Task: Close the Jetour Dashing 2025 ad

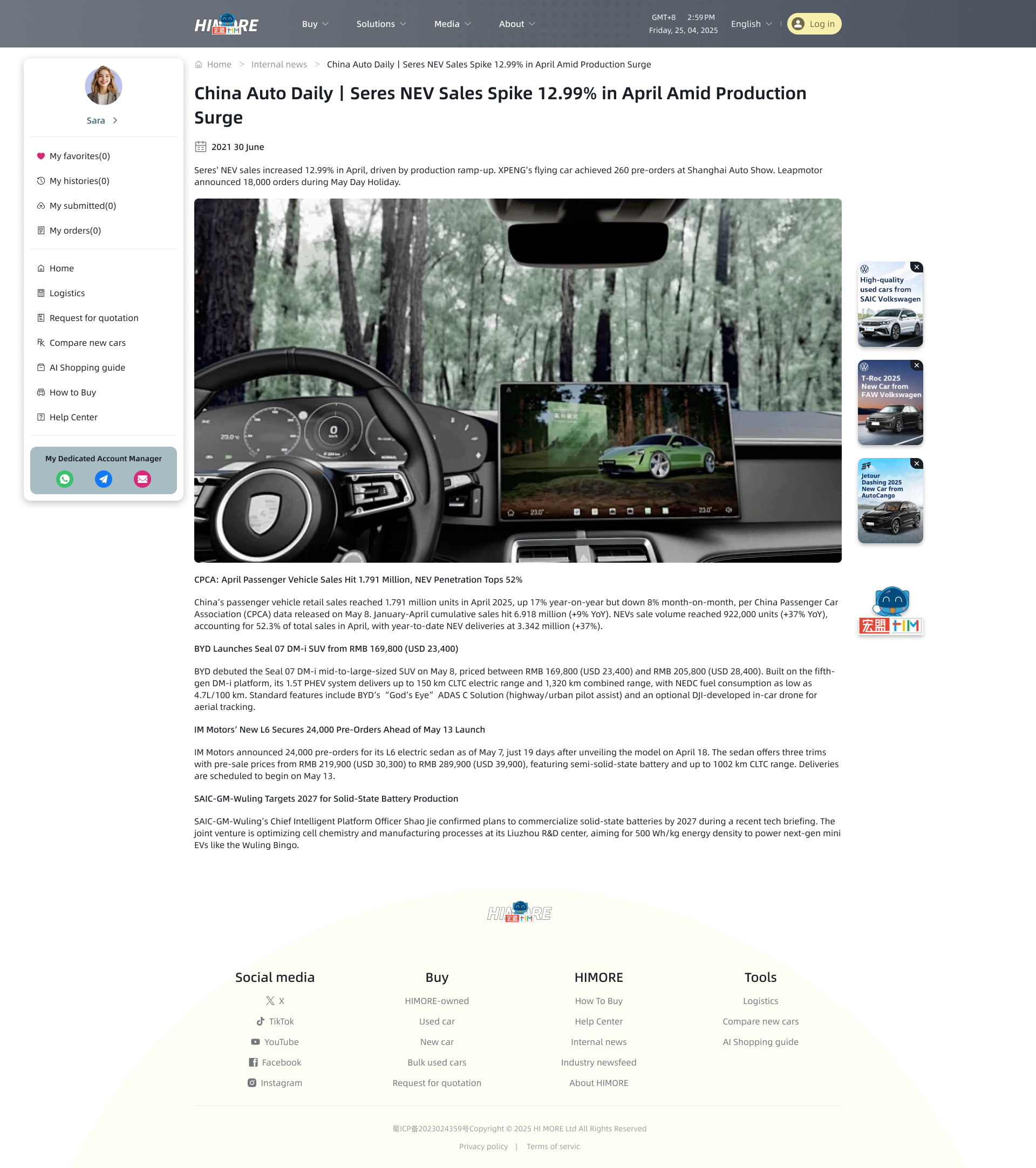Action: (917, 463)
